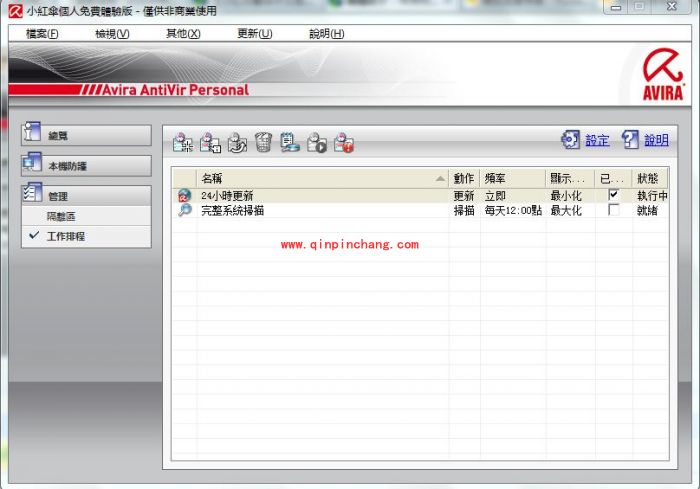Open 隔離區 in the sidebar
The image size is (700, 489).
(61, 216)
